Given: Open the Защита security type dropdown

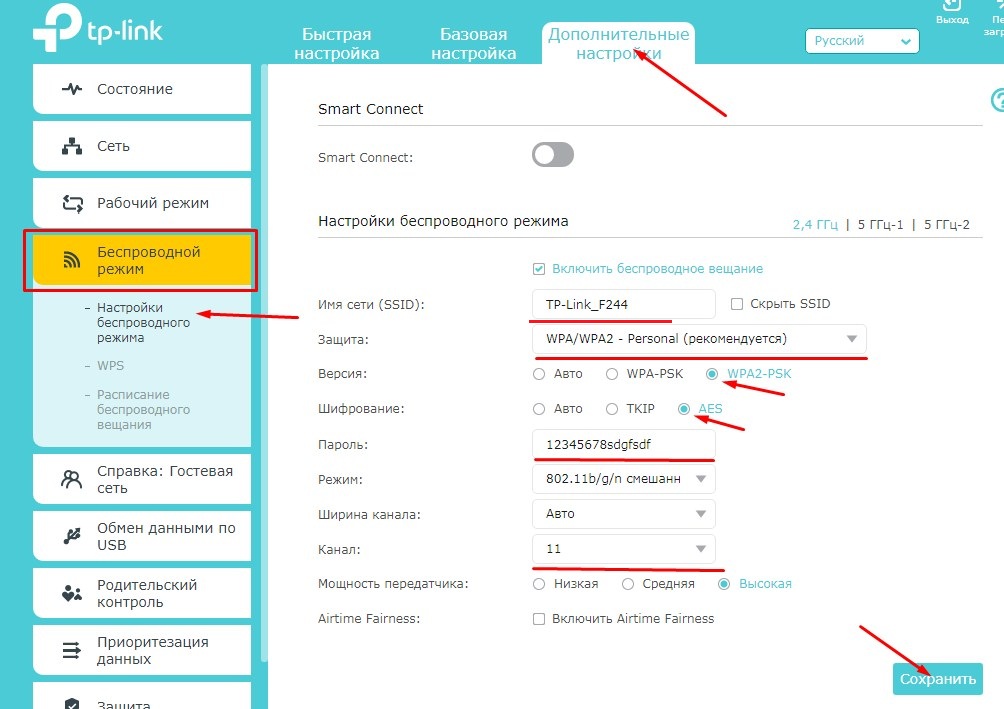Looking at the screenshot, I should [699, 339].
